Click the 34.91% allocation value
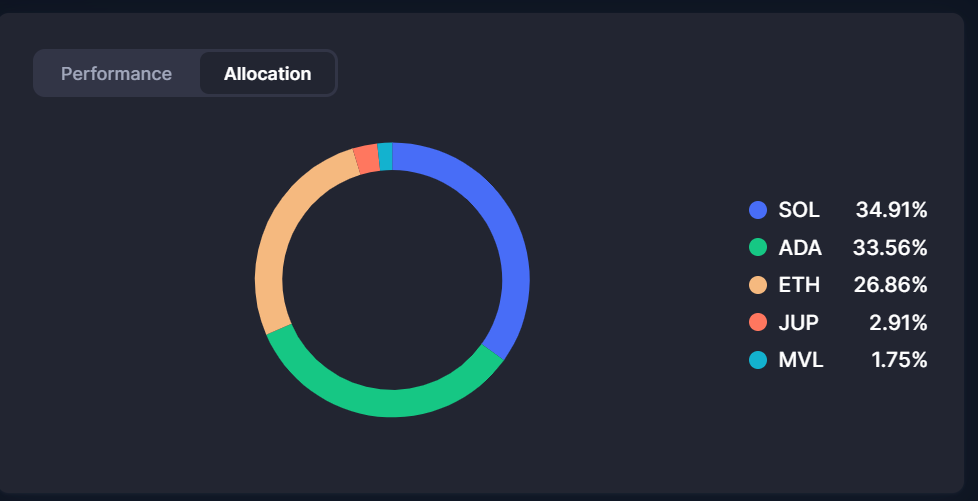 [891, 210]
